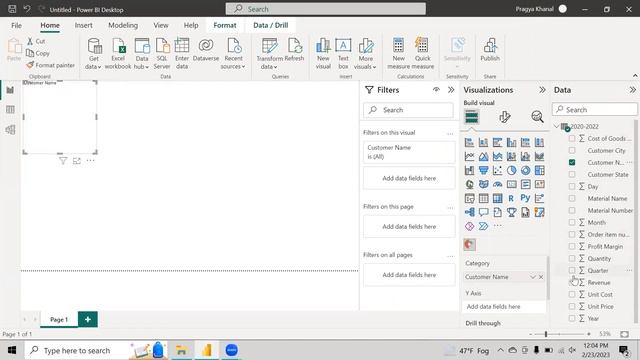The width and height of the screenshot is (640, 360).
Task: Toggle Focus mode on the visual
Action: [x=77, y=161]
